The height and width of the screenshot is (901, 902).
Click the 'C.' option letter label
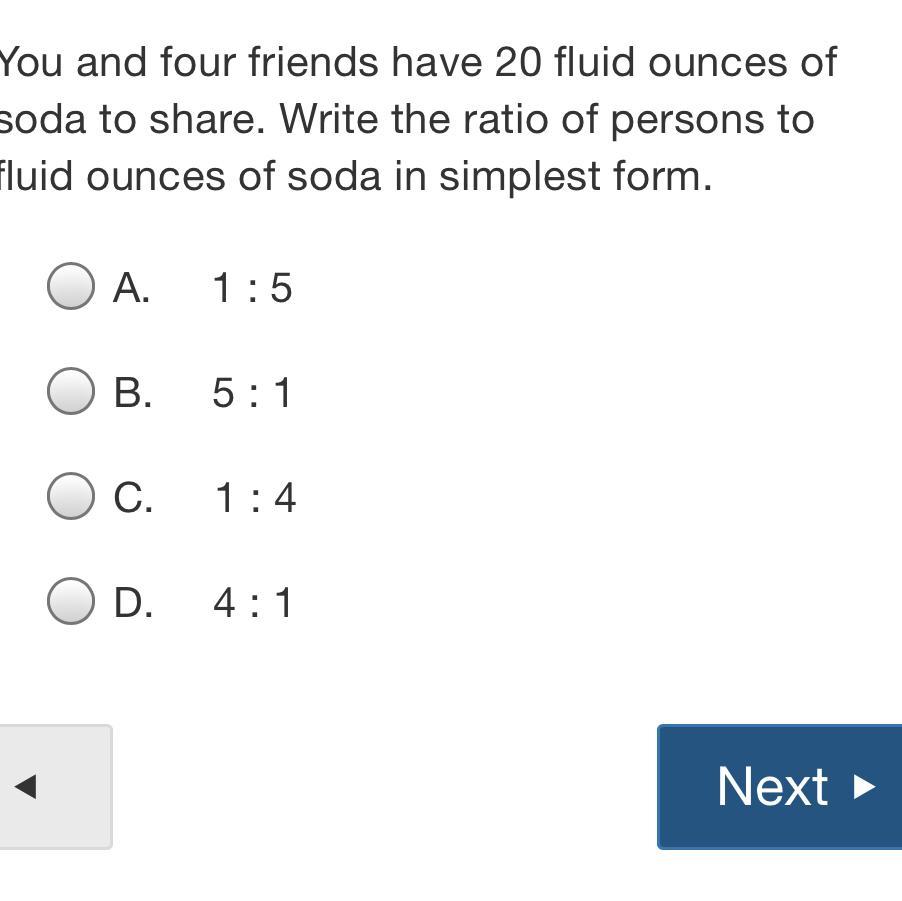click(x=133, y=498)
